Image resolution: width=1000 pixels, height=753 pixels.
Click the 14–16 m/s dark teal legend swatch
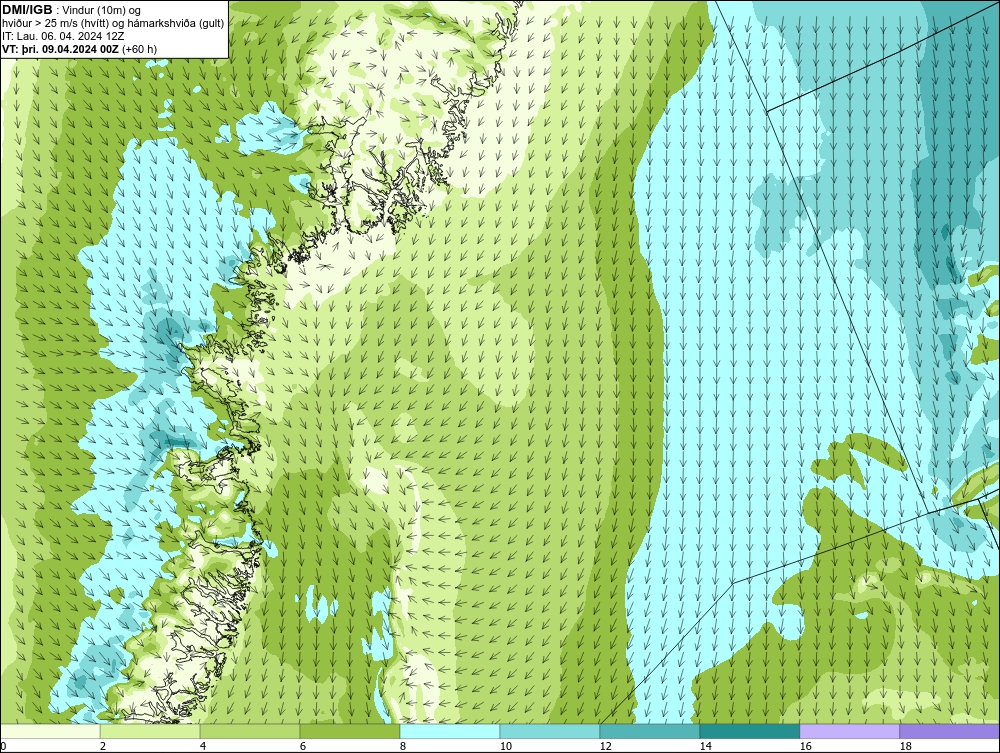pos(749,731)
